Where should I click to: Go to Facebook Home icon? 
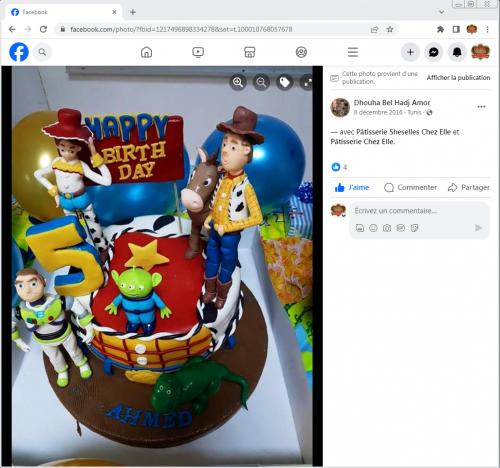tap(147, 52)
